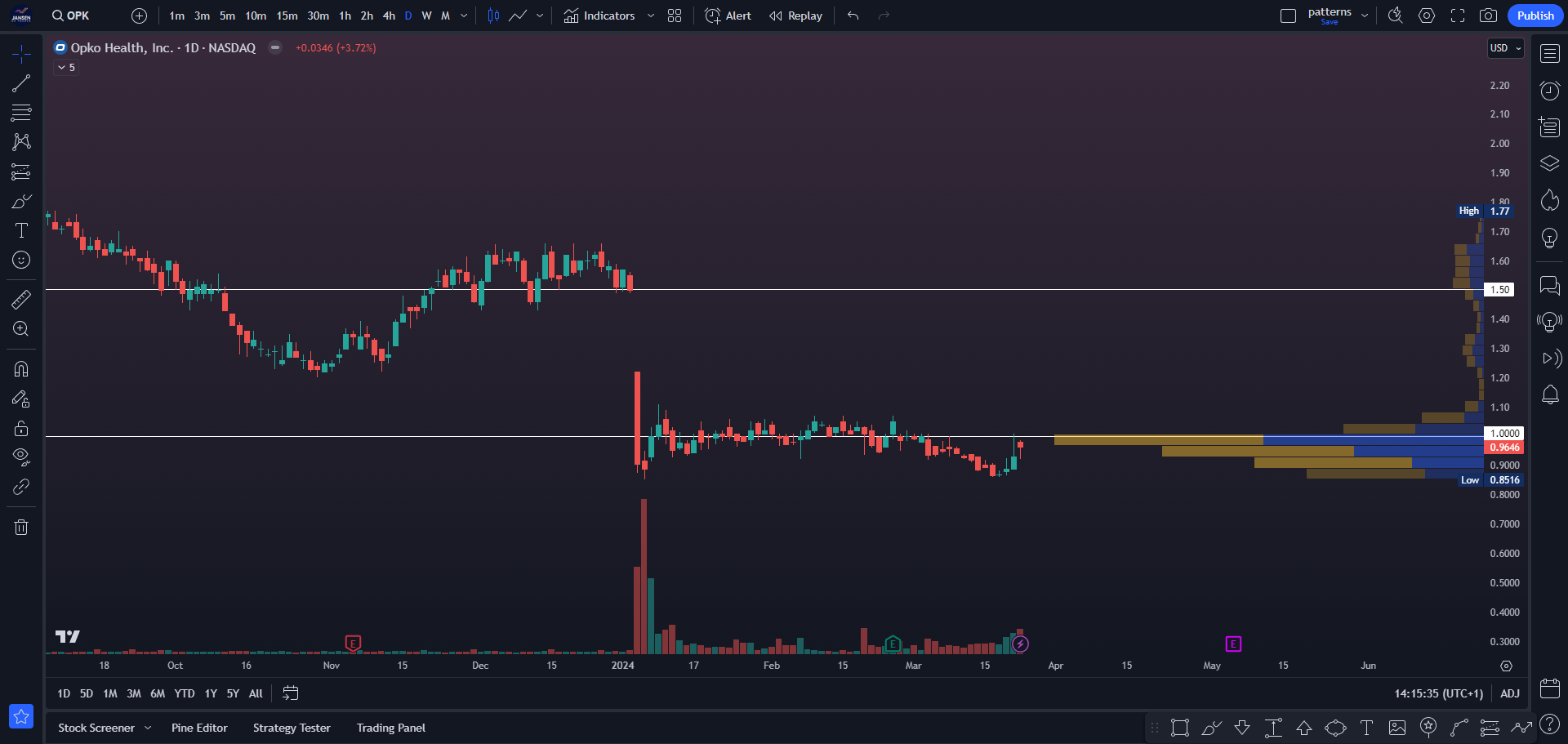Switch to the 15m timeframe
The height and width of the screenshot is (744, 1568).
click(287, 16)
